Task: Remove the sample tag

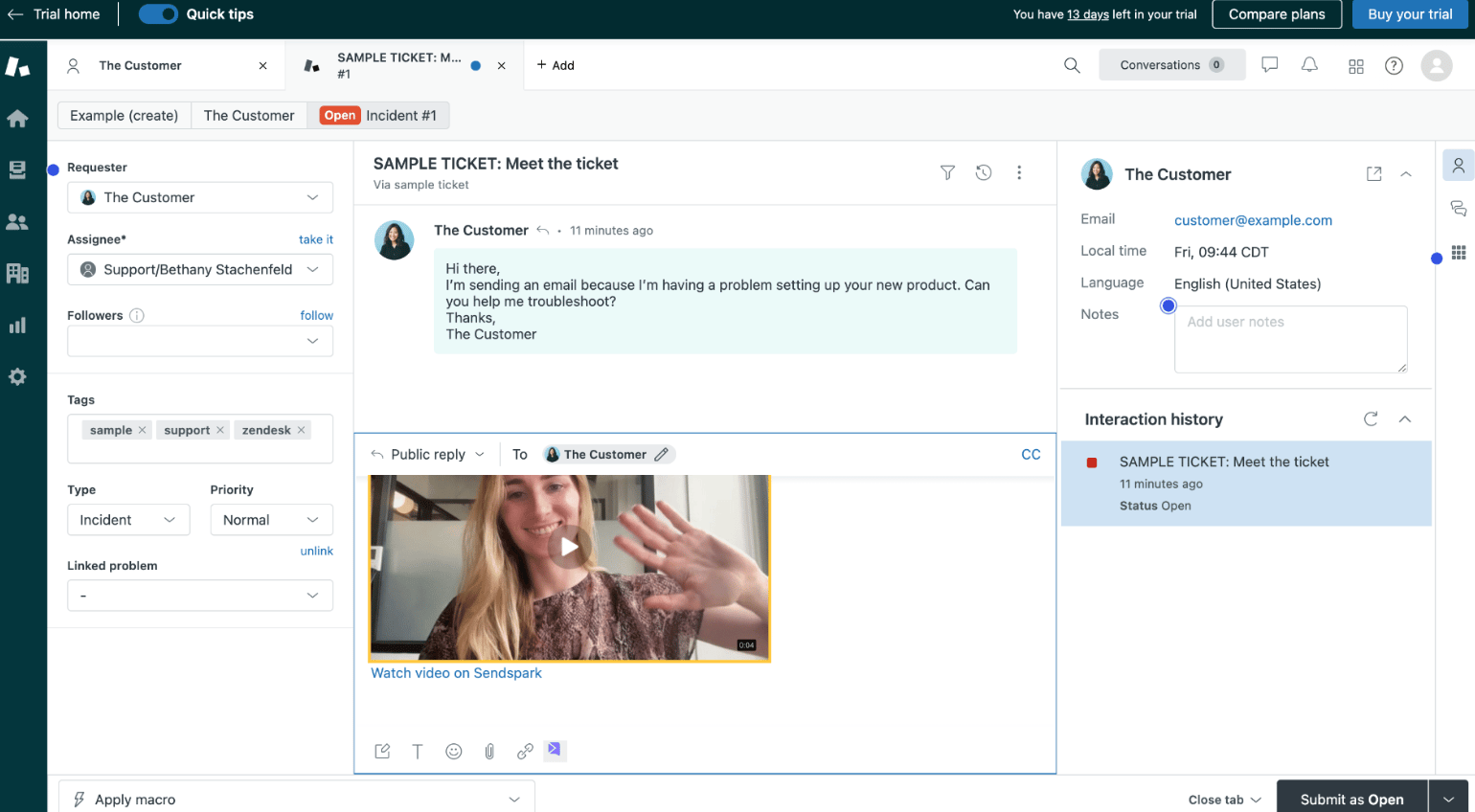Action: tap(143, 430)
